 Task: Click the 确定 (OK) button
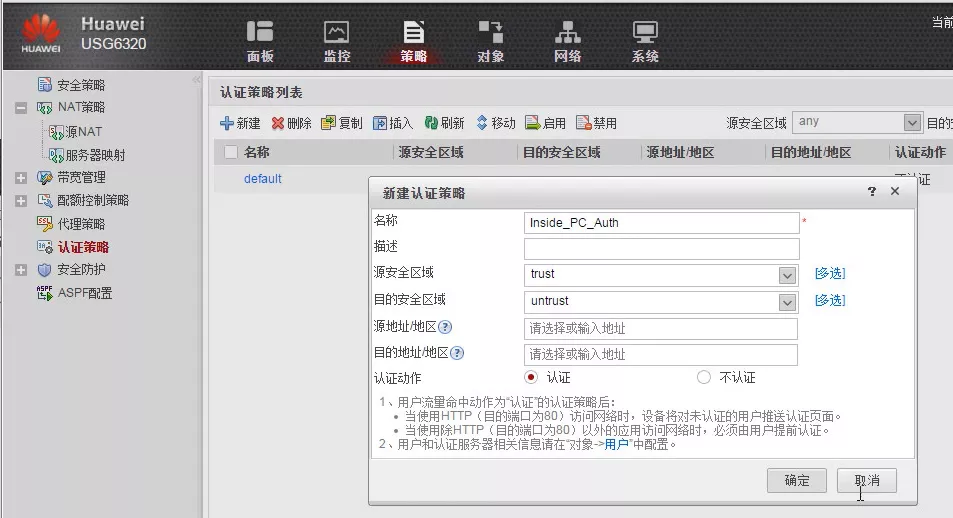tap(797, 480)
